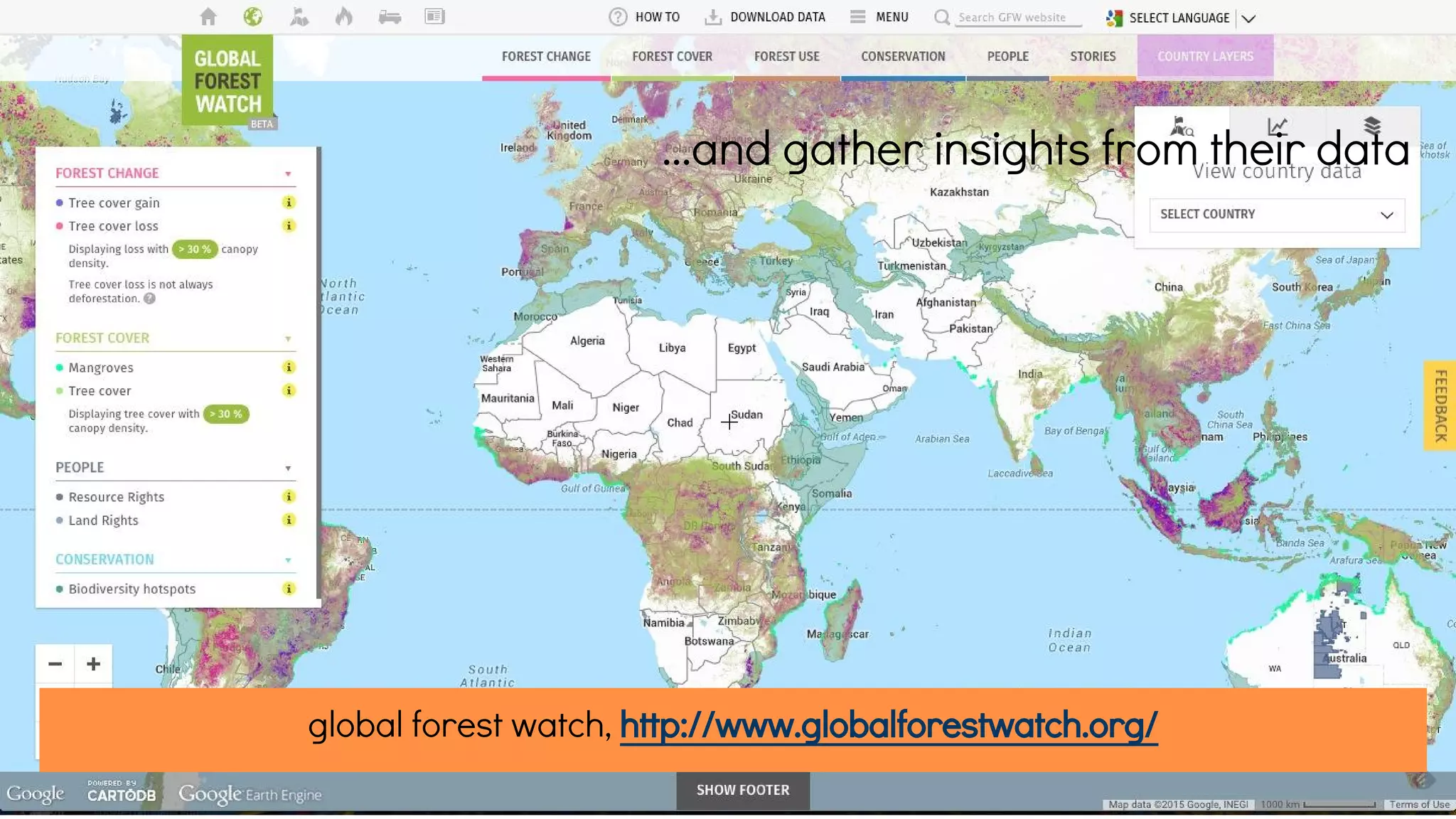Open the home icon in top bar
The image size is (1456, 819).
coord(208,16)
